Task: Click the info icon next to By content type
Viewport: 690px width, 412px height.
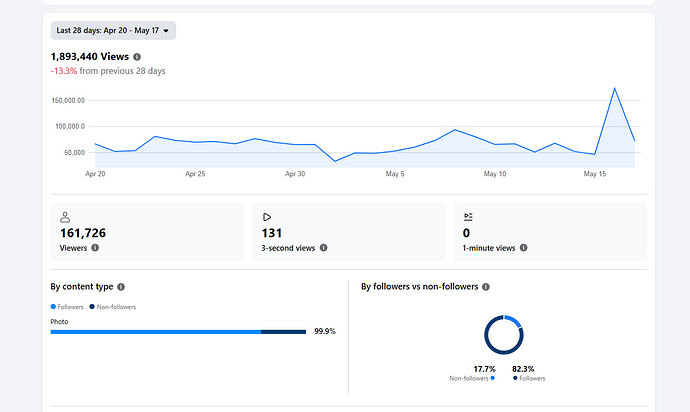Action: tap(121, 287)
